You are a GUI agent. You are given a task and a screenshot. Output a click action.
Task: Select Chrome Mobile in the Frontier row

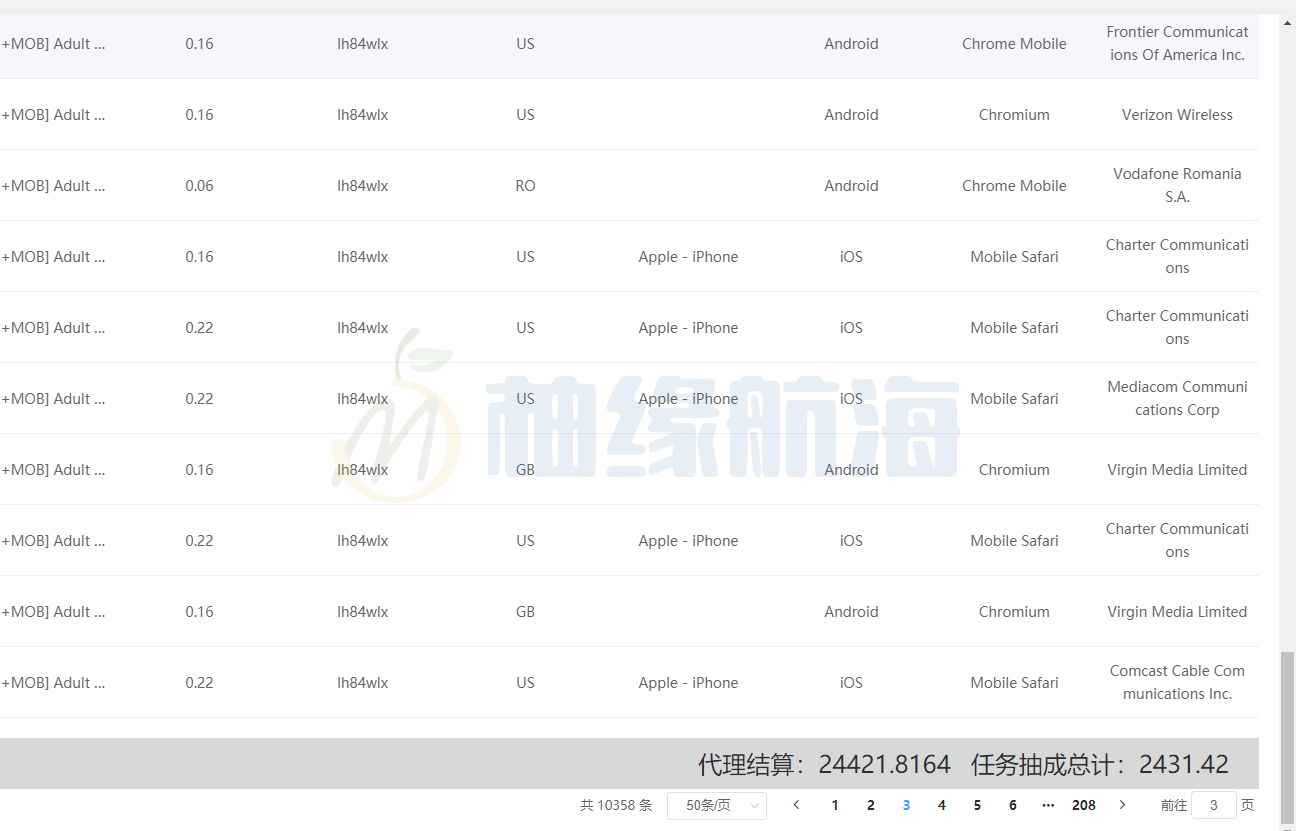(1014, 44)
